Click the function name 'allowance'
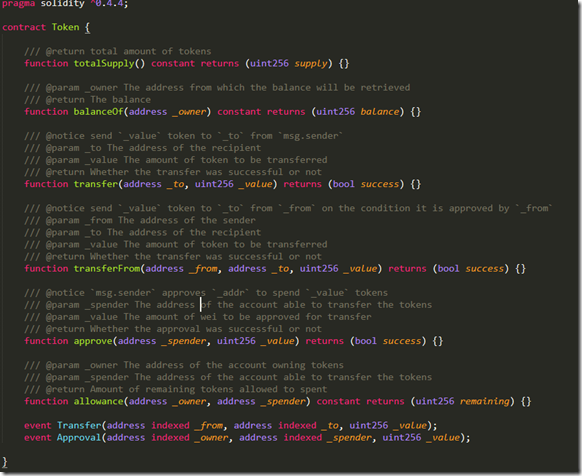Viewport: 582px width, 476px height. tap(98, 401)
